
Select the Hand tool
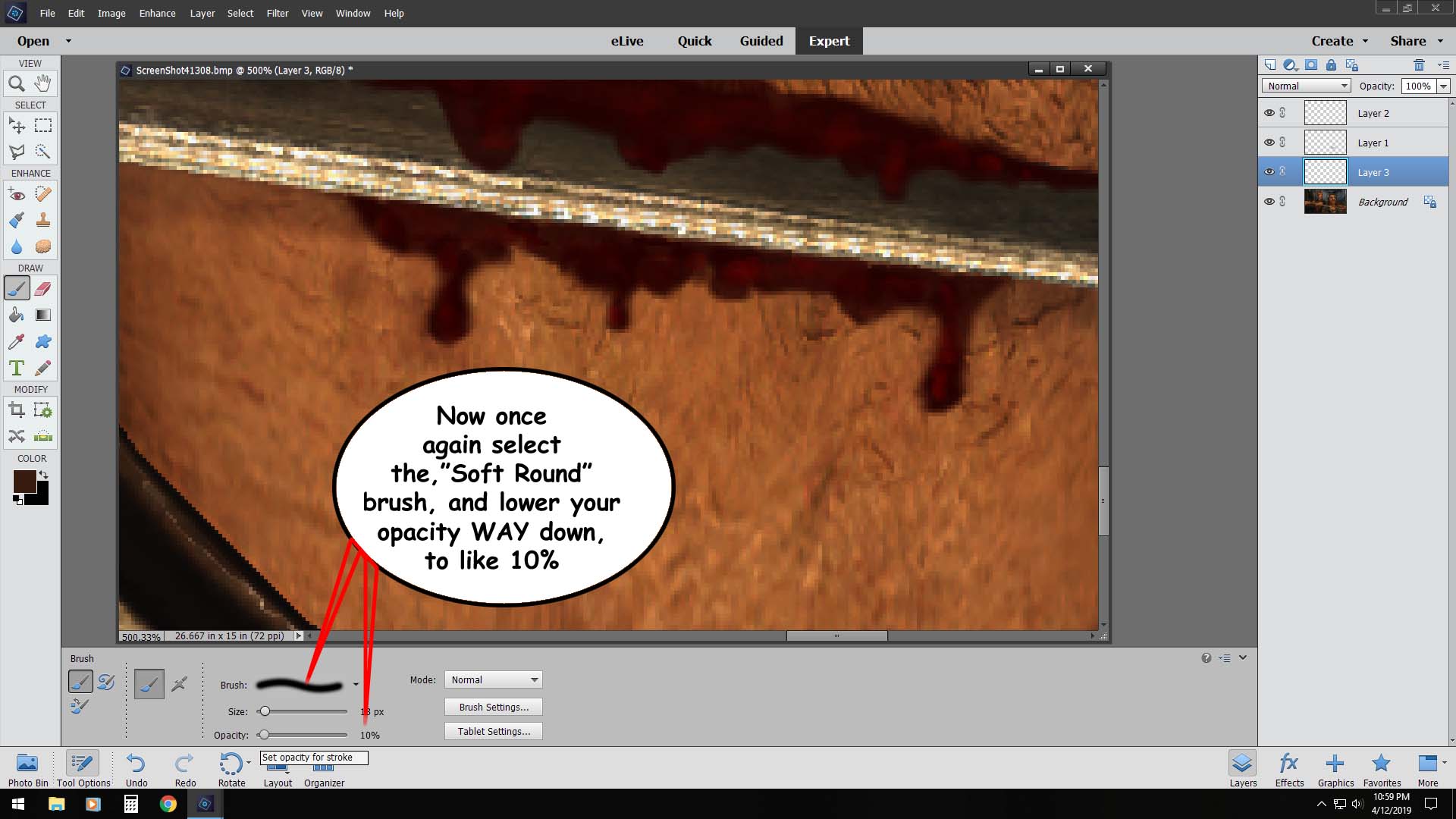point(43,83)
